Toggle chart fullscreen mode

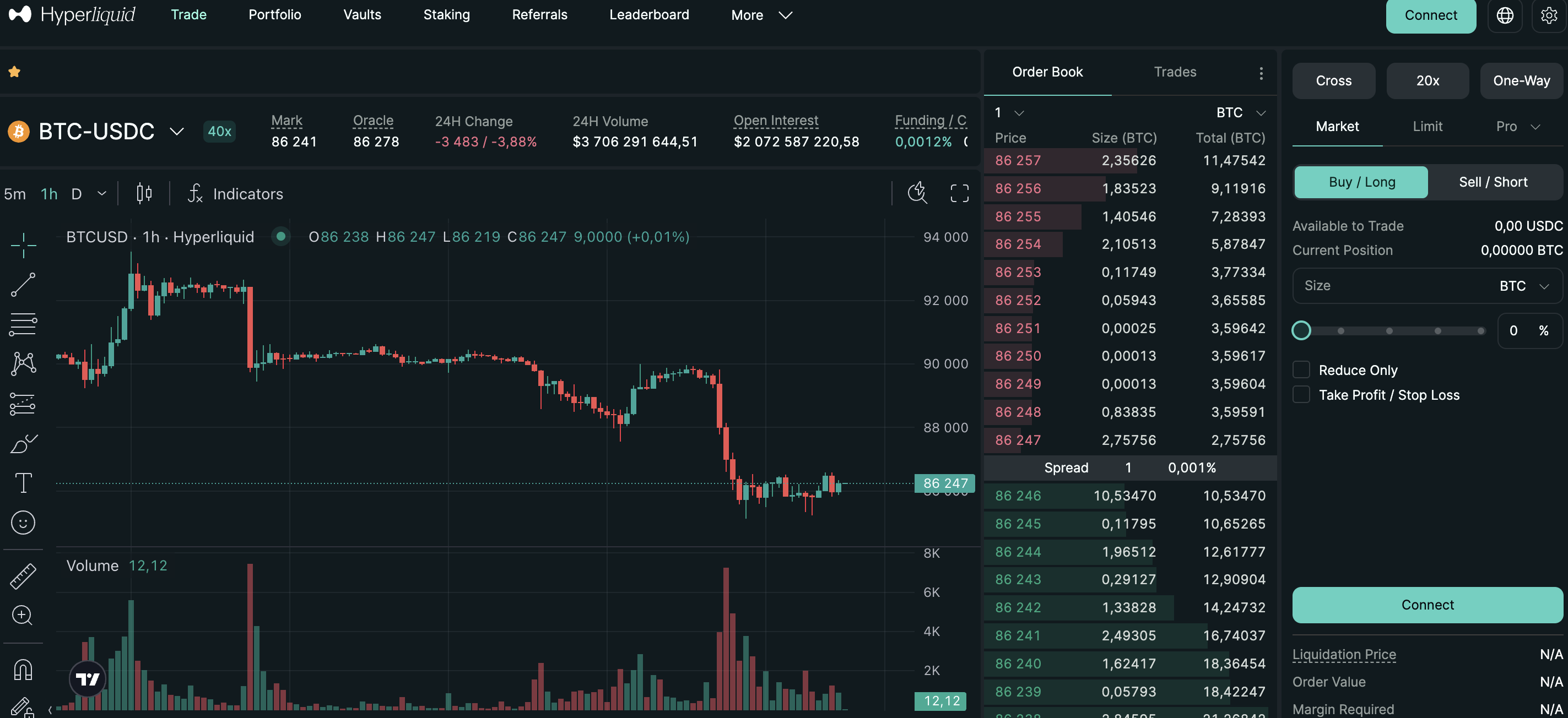[959, 193]
